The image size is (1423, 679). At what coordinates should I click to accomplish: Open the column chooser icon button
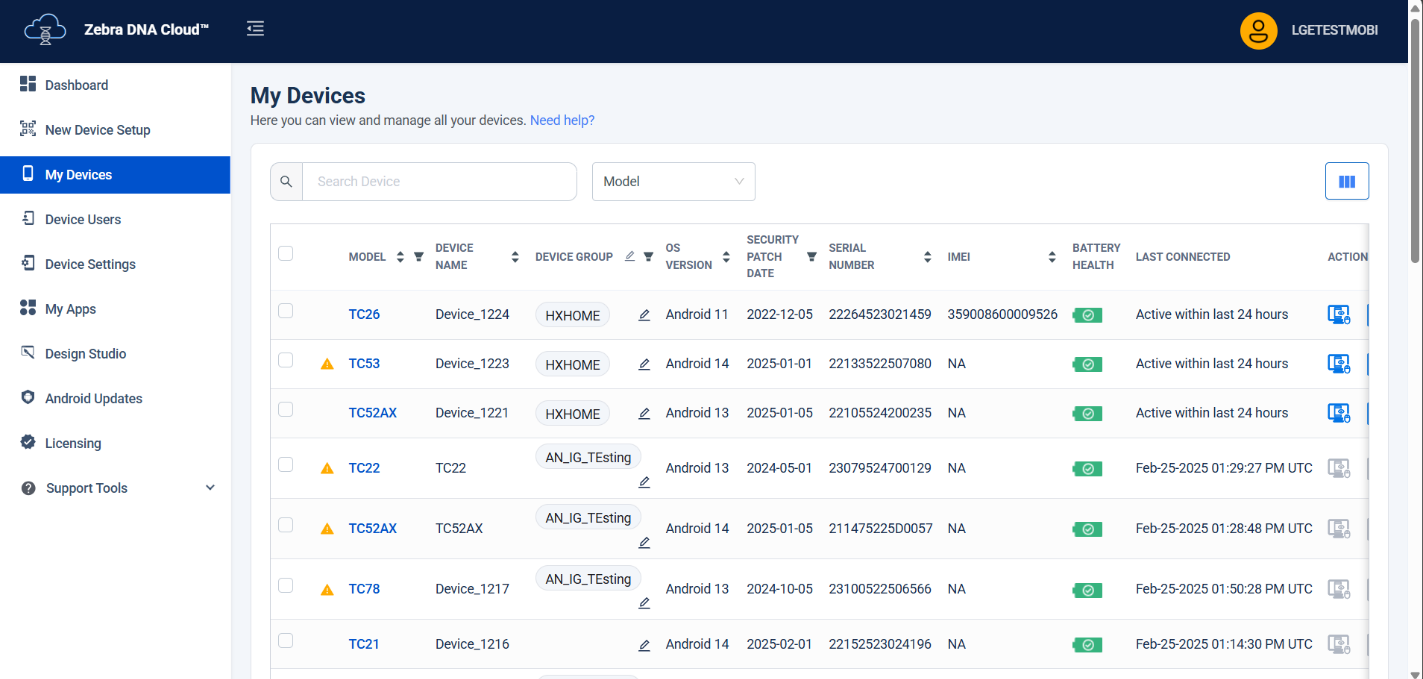(1346, 181)
